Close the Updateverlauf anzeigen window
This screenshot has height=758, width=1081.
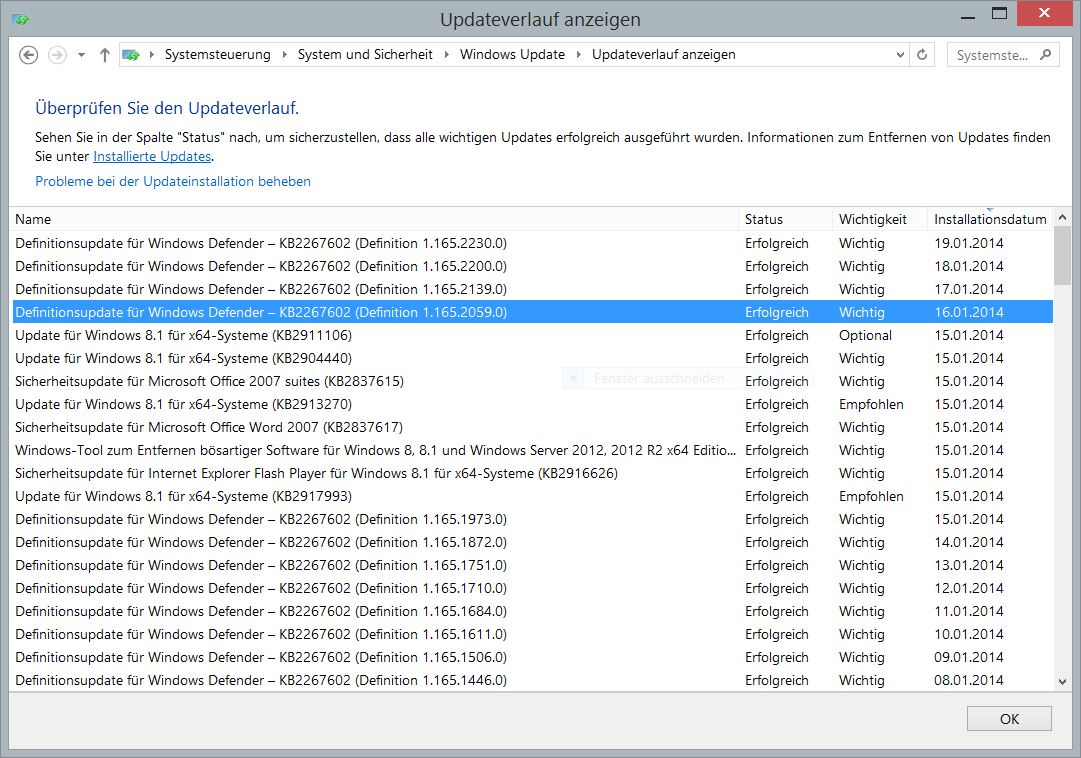pos(1044,14)
